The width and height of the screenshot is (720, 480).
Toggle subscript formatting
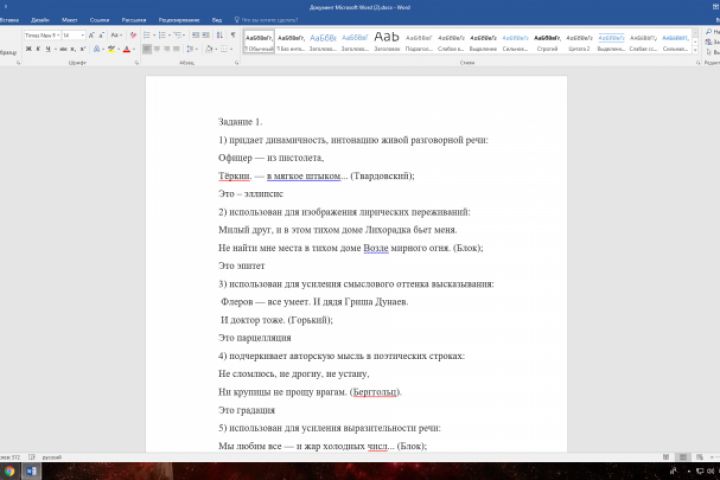click(x=73, y=49)
